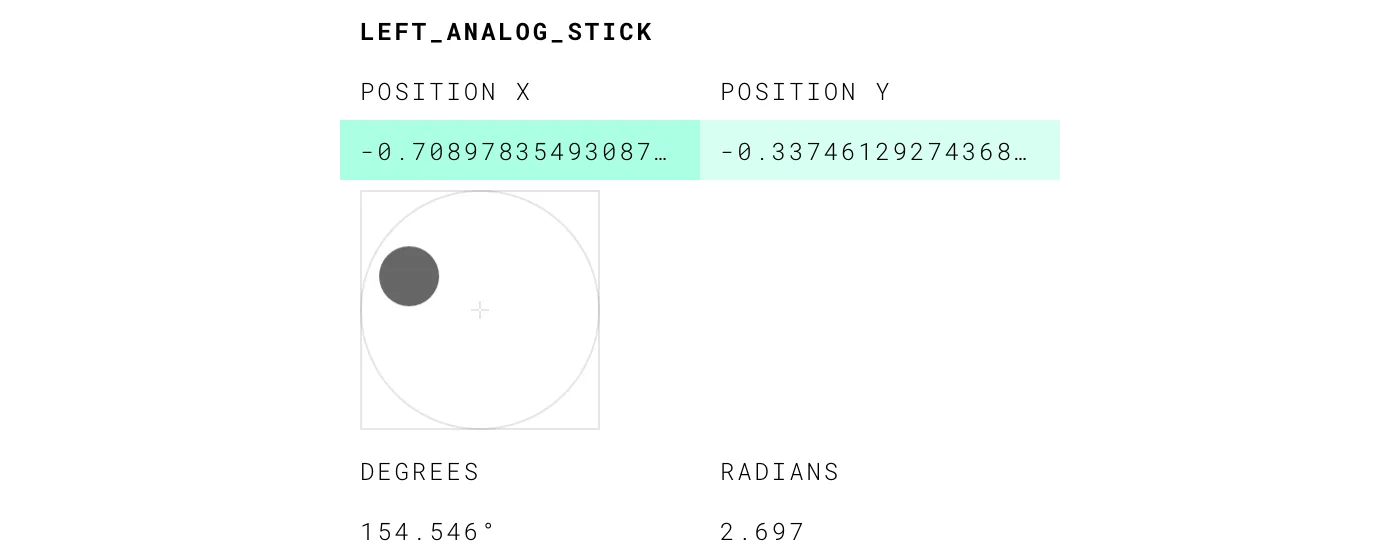
Task: Click the Position X value -0.70897835493087…
Action: coord(514,152)
